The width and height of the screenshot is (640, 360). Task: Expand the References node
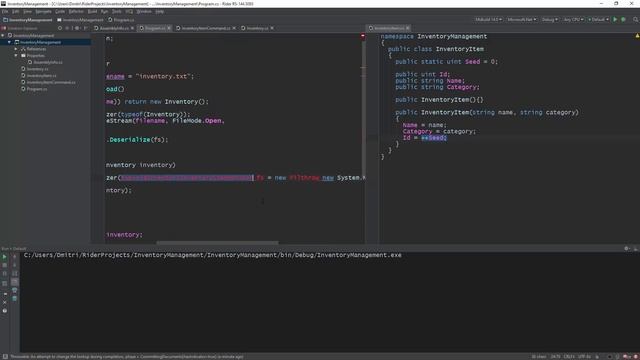point(16,49)
